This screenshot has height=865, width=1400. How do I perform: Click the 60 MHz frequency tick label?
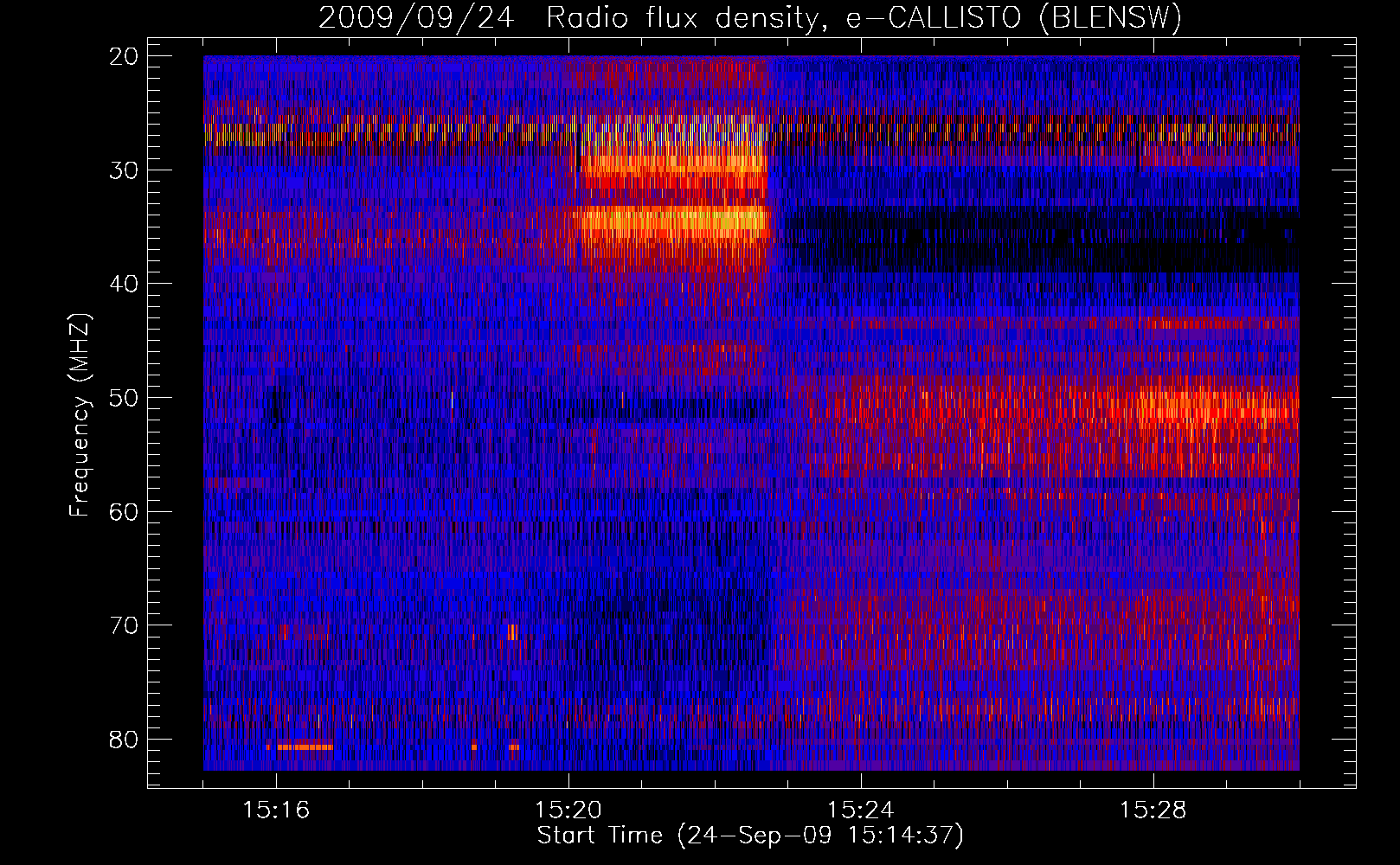point(124,512)
